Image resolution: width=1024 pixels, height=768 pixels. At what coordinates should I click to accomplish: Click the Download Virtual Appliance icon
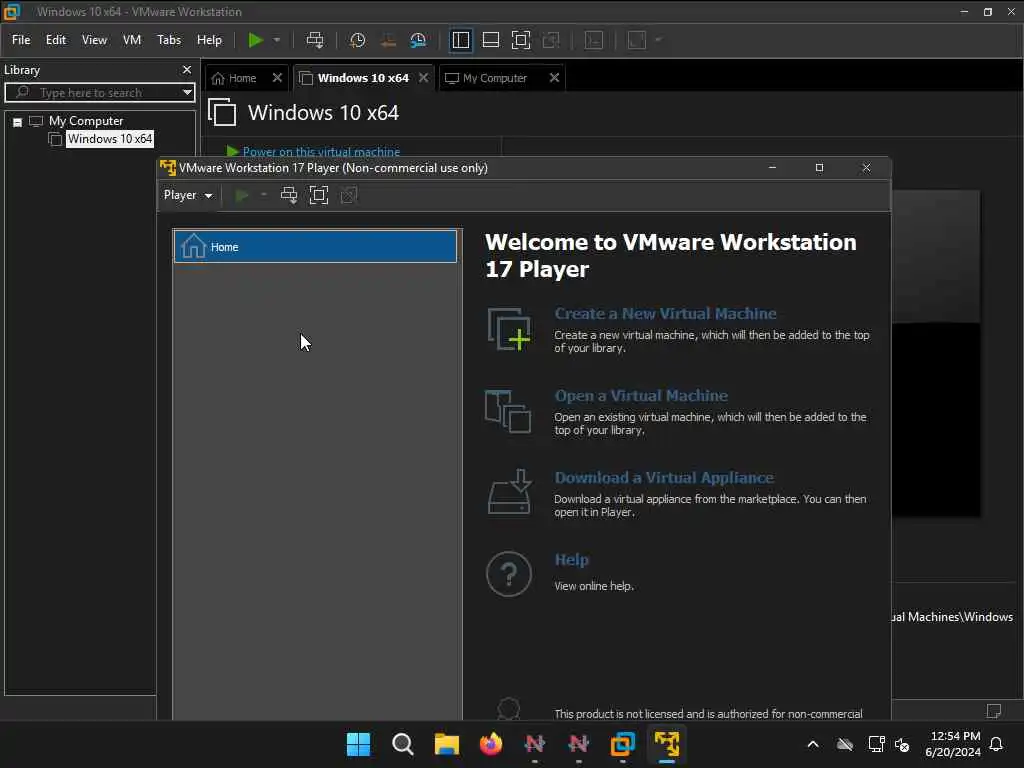point(509,492)
